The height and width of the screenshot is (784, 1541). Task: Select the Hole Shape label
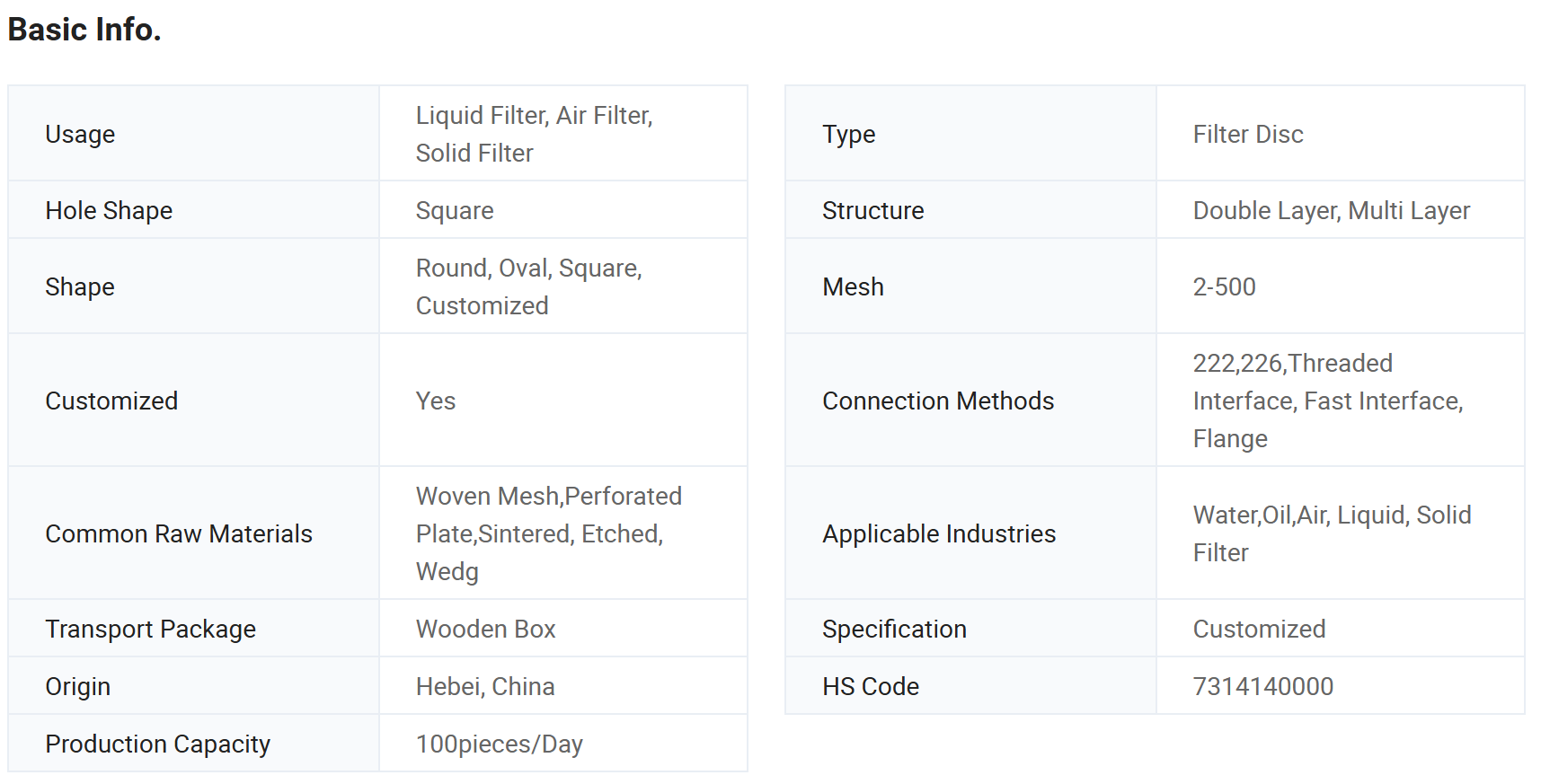(109, 210)
